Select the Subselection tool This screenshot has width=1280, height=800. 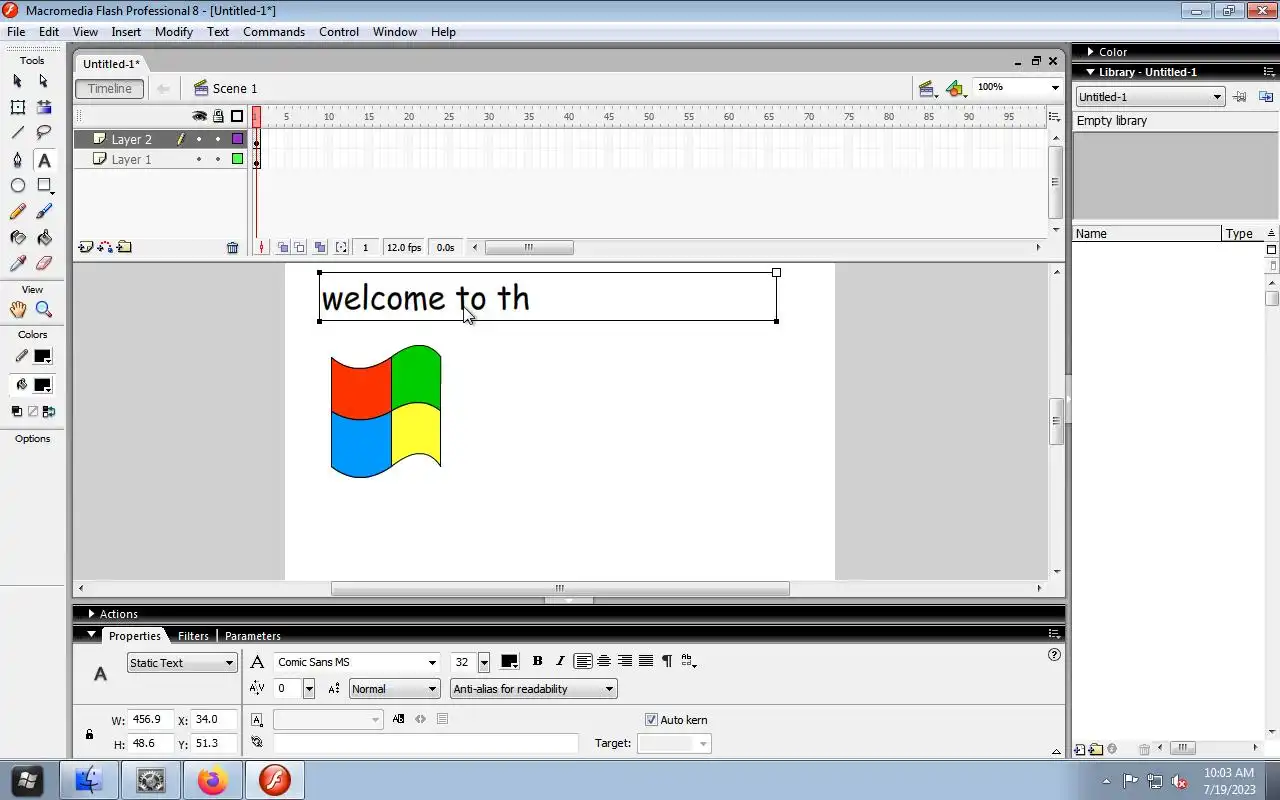point(43,81)
